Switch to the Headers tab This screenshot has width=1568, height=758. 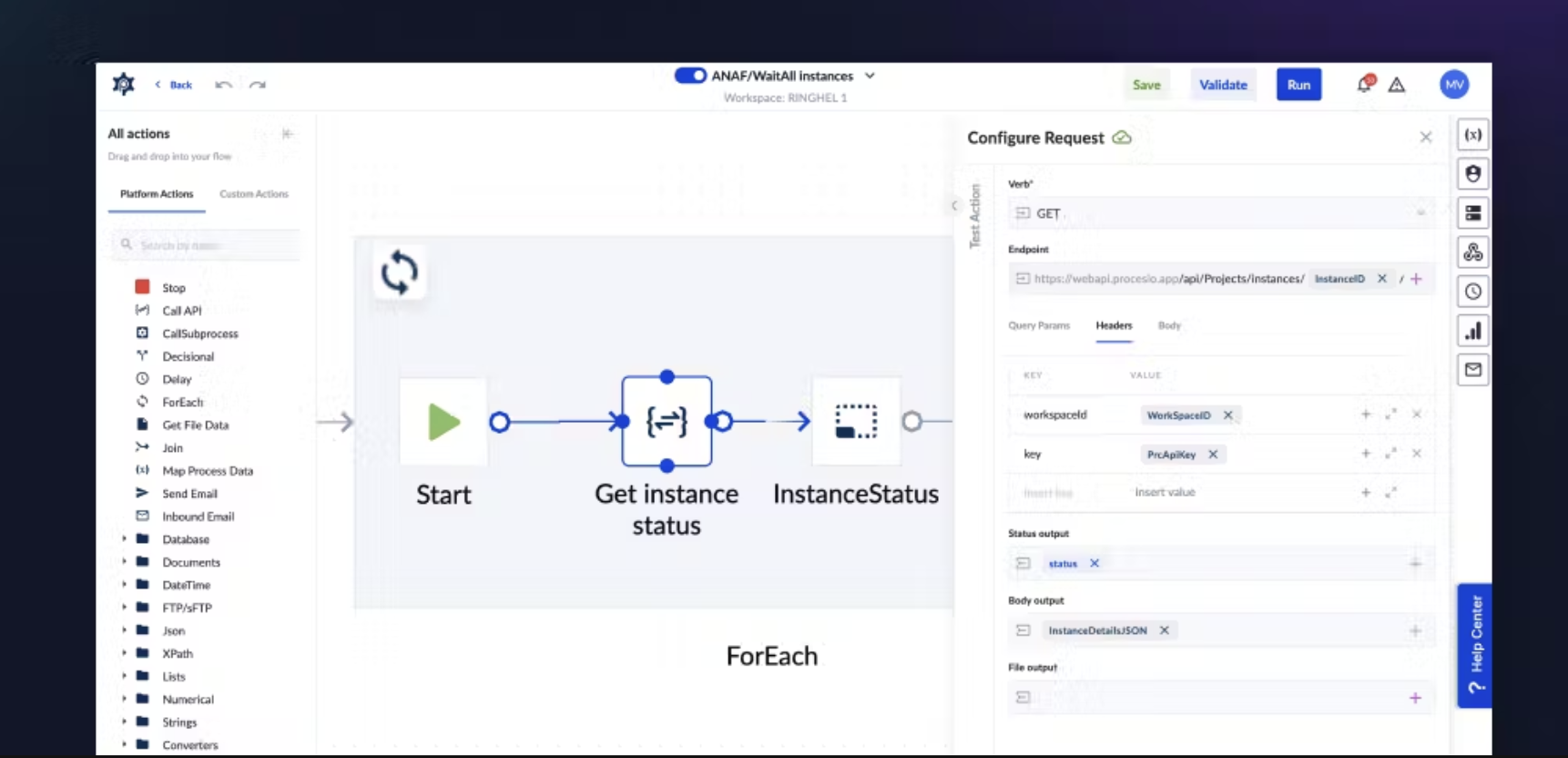(x=1114, y=325)
